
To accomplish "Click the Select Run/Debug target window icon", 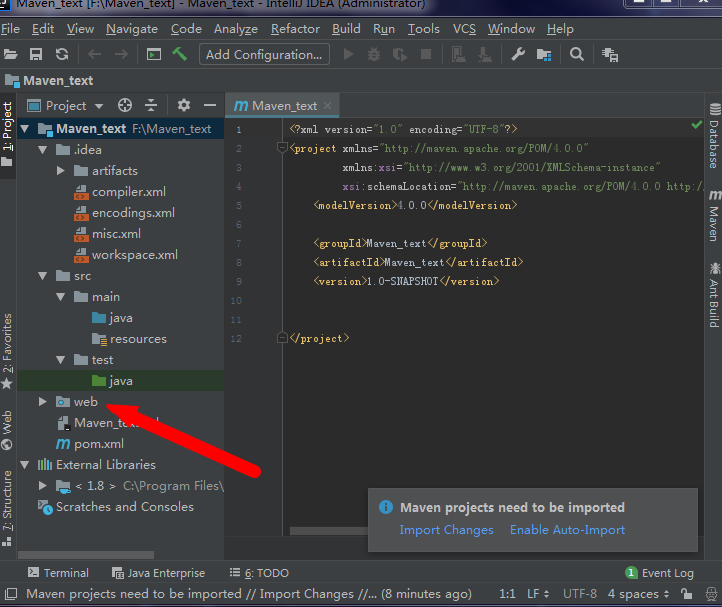I will pyautogui.click(x=153, y=54).
